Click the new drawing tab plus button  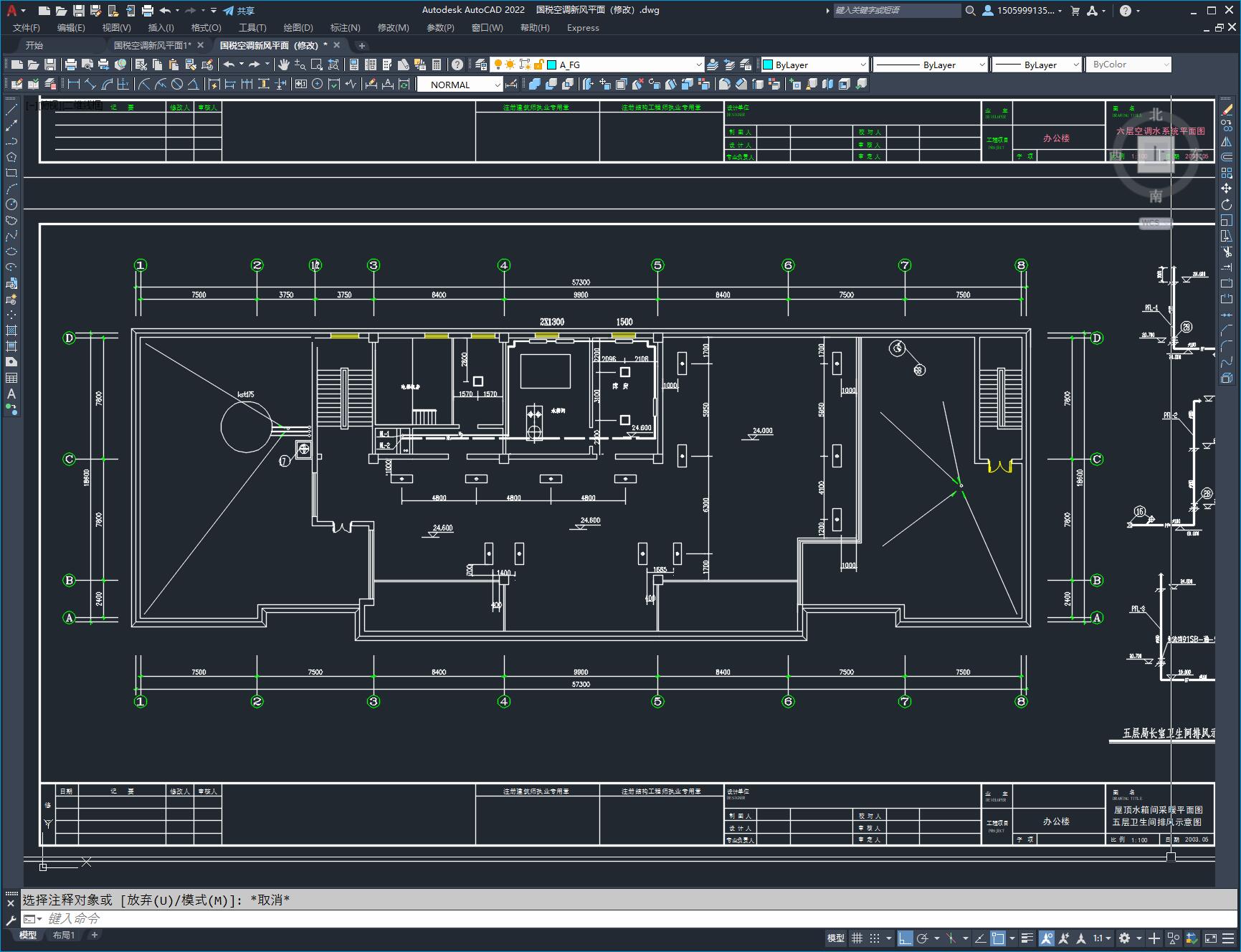tap(362, 45)
